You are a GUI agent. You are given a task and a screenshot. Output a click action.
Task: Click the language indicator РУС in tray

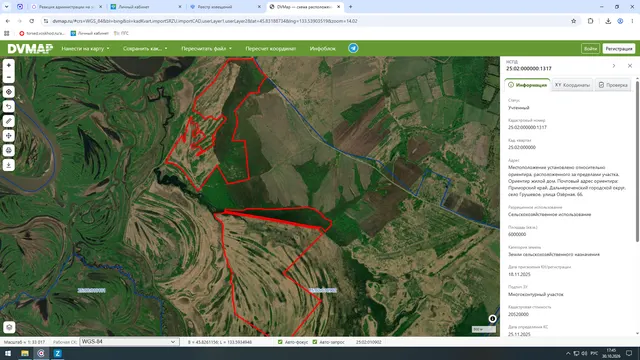(594, 353)
